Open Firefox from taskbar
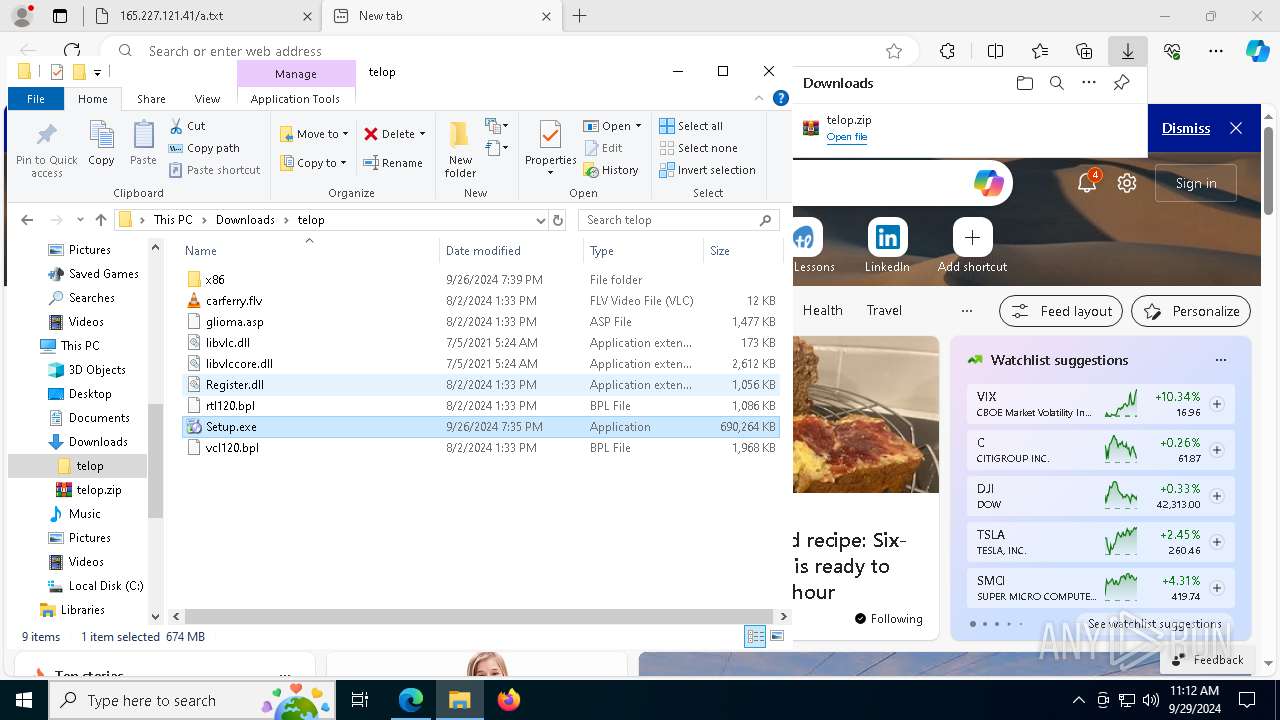The width and height of the screenshot is (1280, 720). point(508,700)
